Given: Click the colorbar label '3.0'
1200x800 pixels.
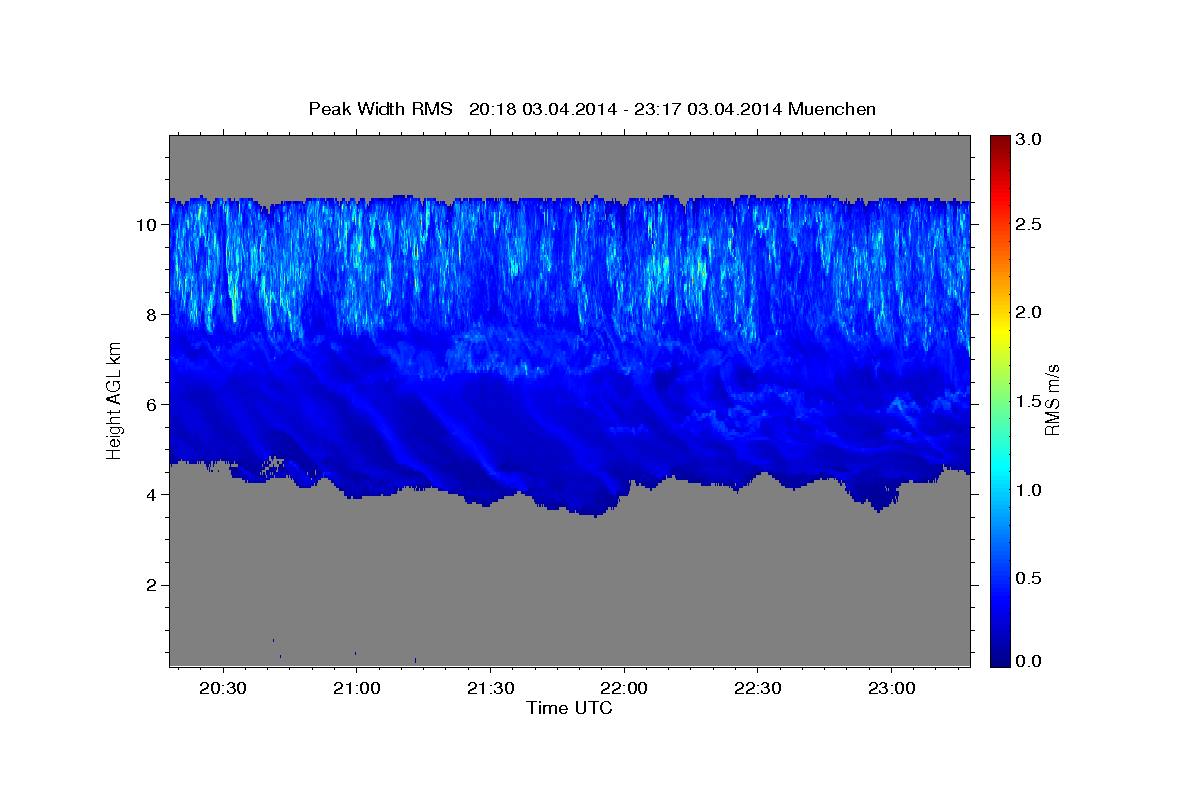Looking at the screenshot, I should tap(1028, 140).
